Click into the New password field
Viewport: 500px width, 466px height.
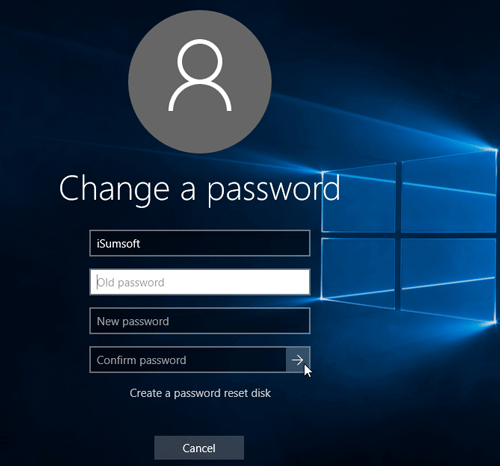click(200, 321)
